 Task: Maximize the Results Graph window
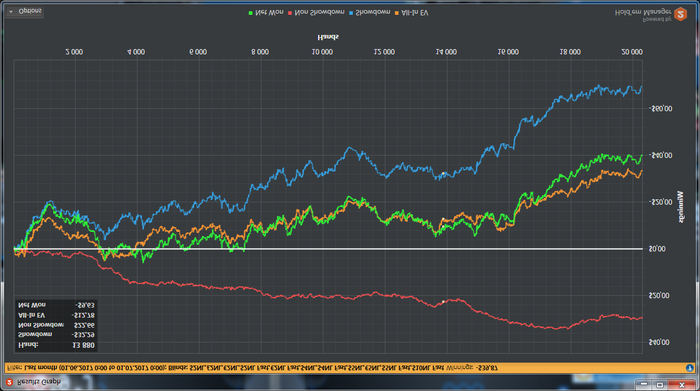tap(660, 384)
